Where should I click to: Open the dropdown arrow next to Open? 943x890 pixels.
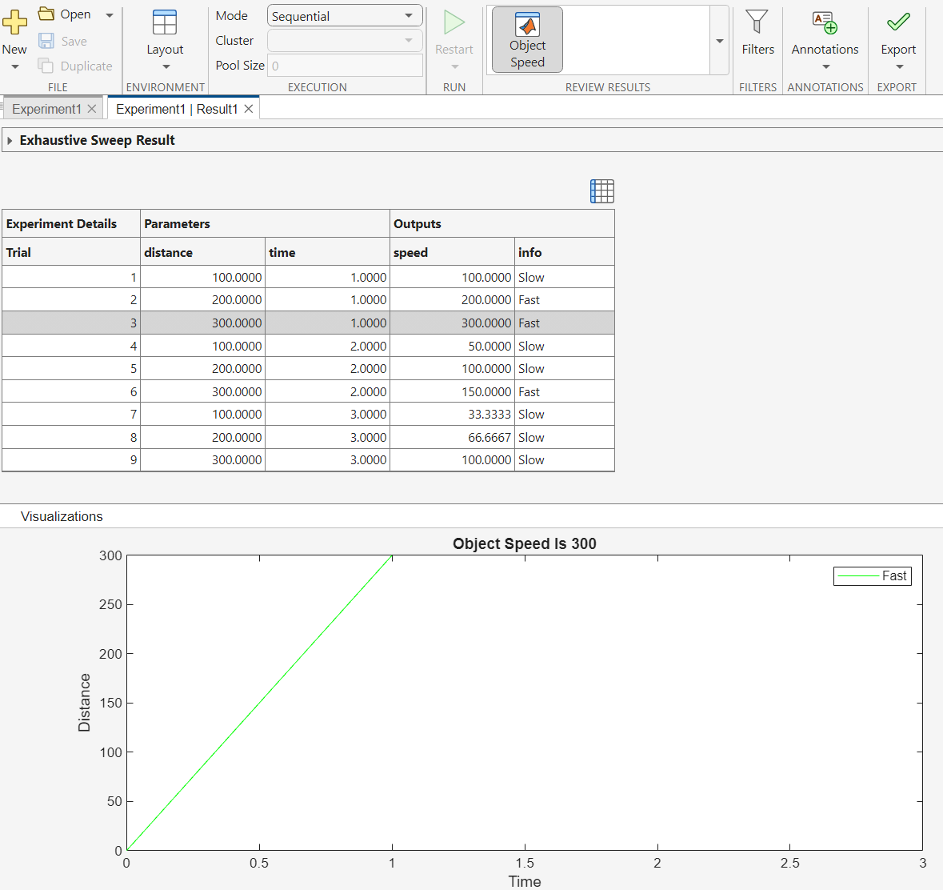coord(109,15)
